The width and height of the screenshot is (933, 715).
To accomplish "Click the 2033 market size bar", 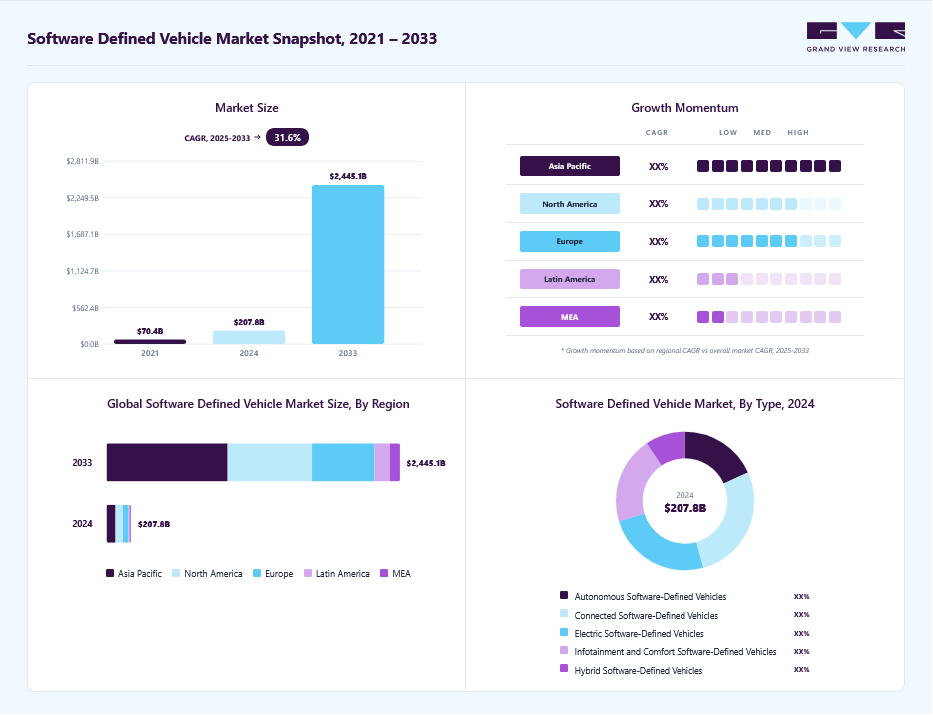I will (348, 265).
